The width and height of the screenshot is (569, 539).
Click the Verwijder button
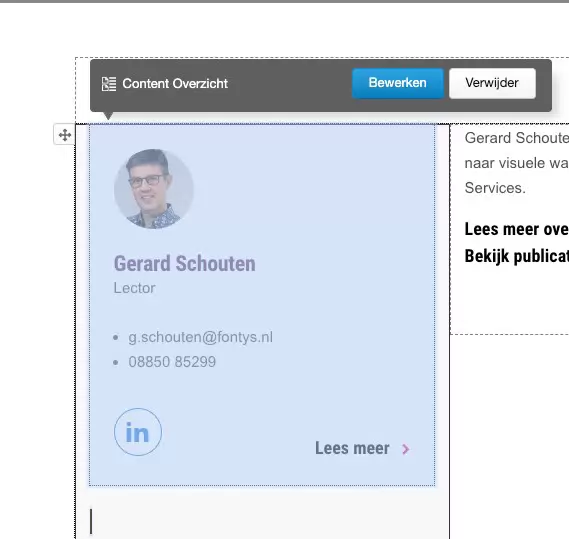(x=492, y=83)
